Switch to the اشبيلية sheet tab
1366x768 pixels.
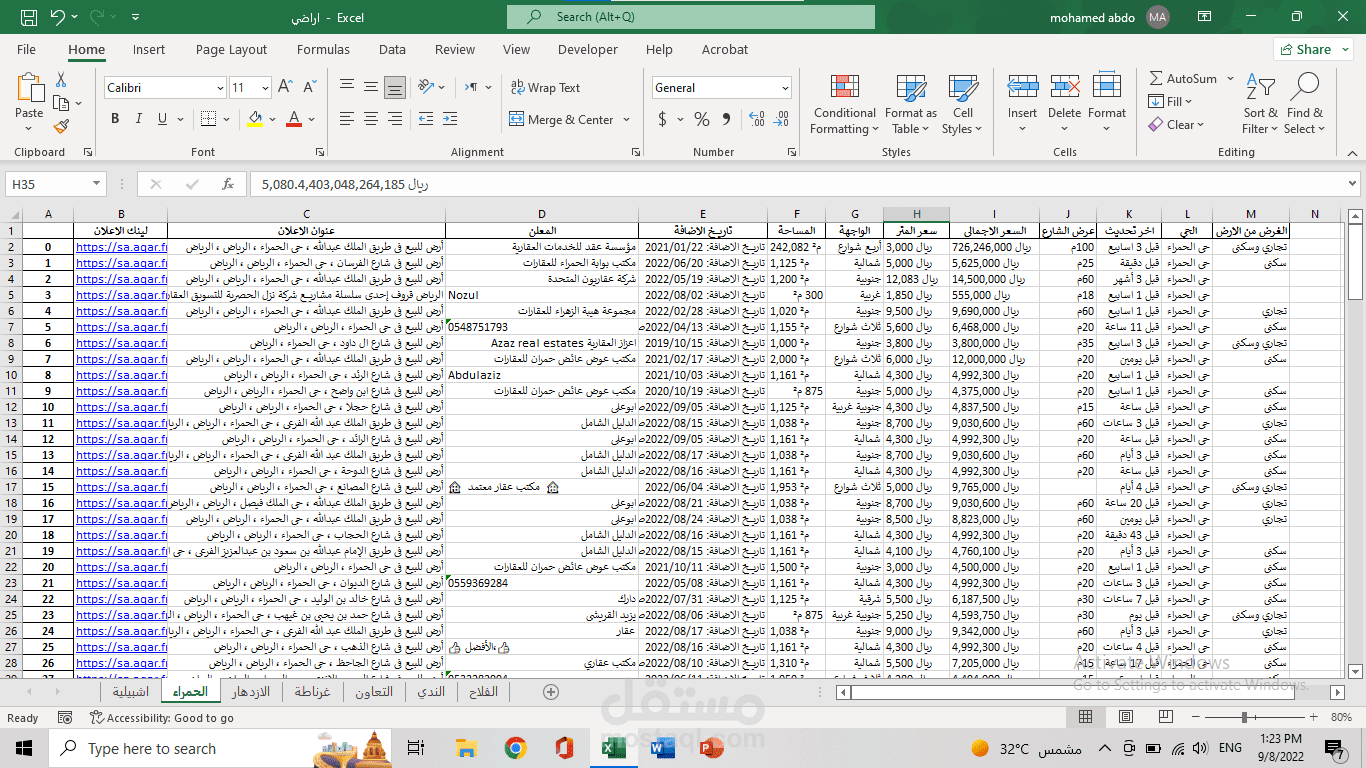point(131,692)
